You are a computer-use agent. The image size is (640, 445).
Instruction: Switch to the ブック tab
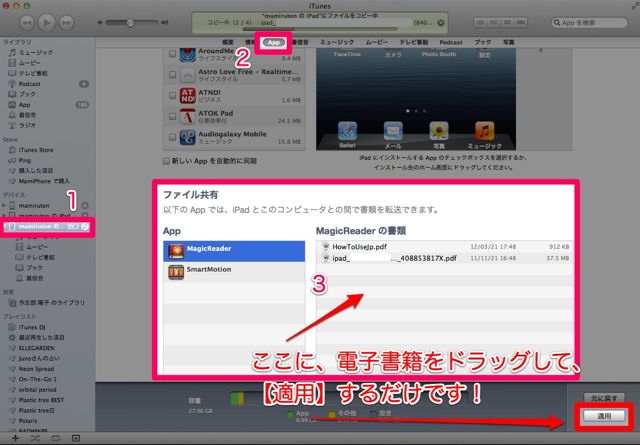[x=483, y=42]
